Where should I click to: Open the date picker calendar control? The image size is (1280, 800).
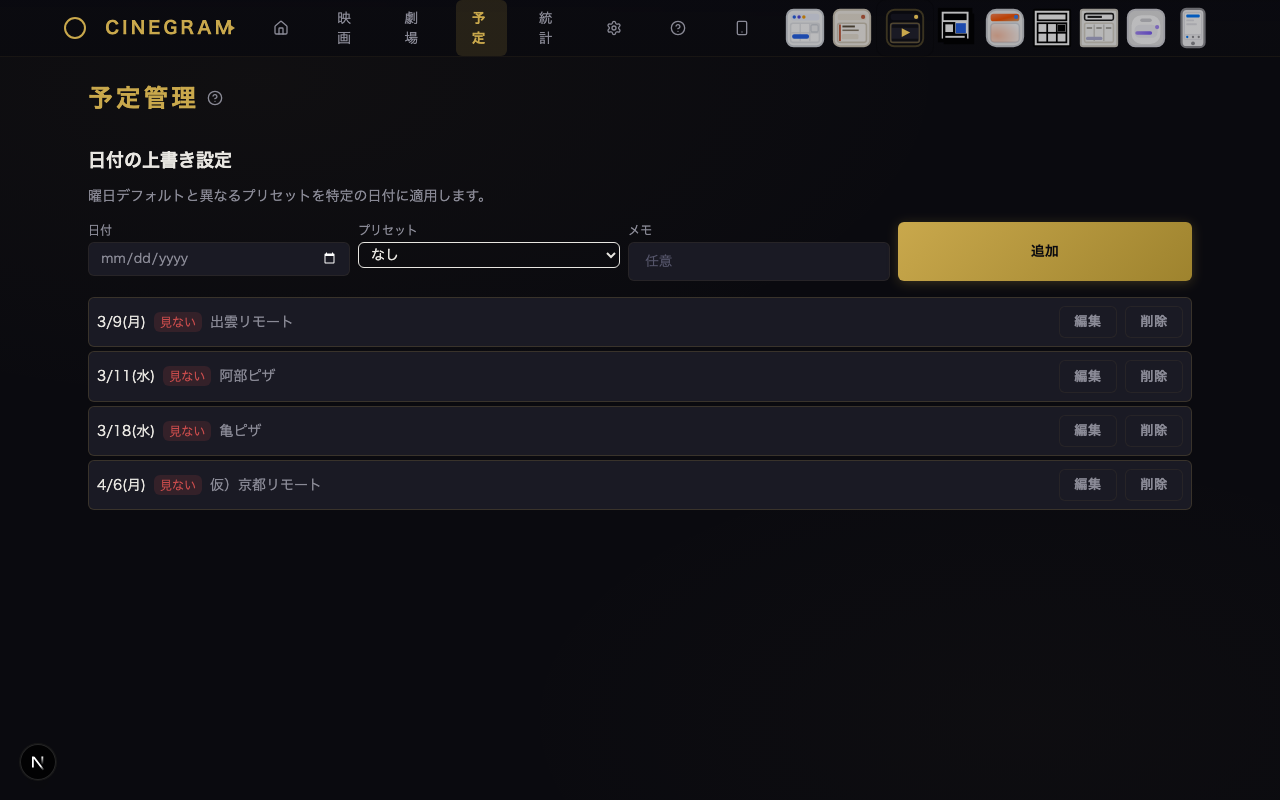(x=330, y=258)
